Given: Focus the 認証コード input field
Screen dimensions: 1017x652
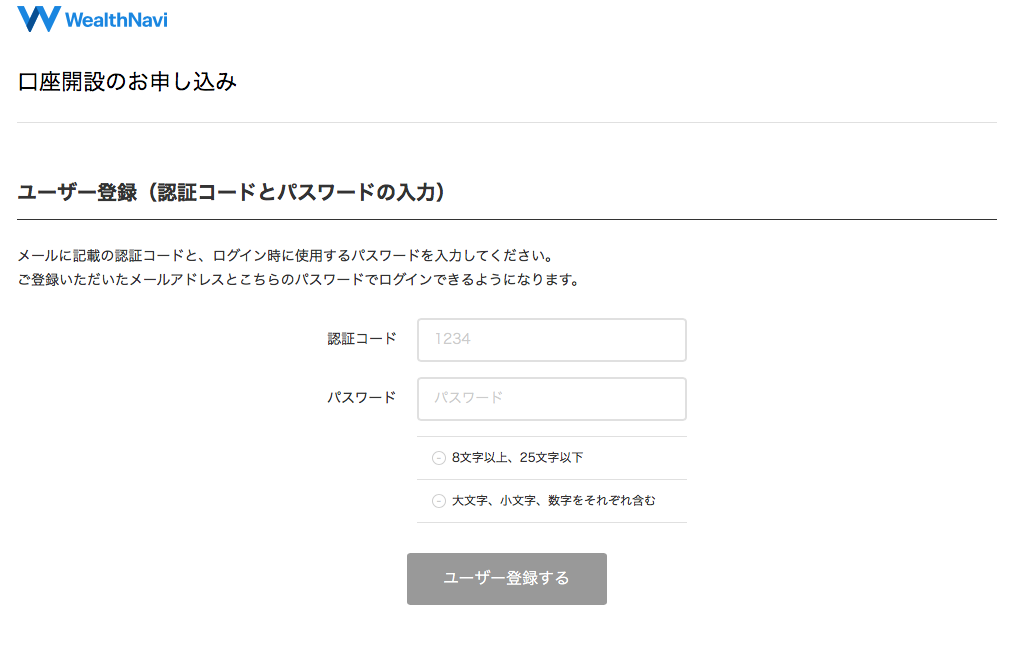Looking at the screenshot, I should point(551,339).
